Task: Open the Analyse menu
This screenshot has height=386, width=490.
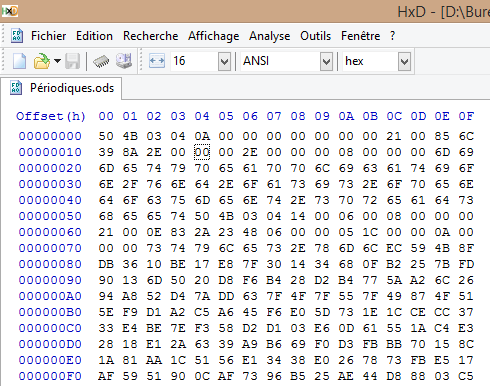Action: (269, 36)
